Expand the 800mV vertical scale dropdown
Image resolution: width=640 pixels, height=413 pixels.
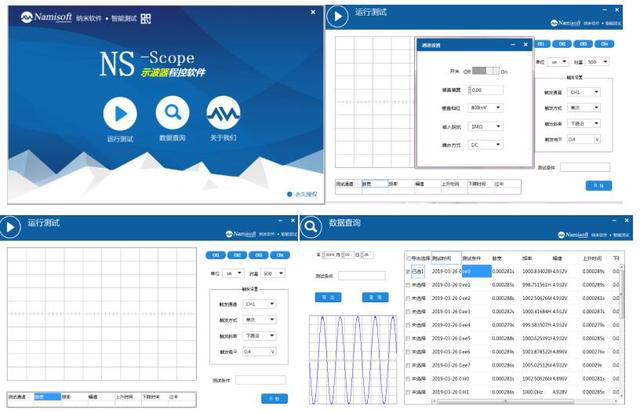pos(486,108)
